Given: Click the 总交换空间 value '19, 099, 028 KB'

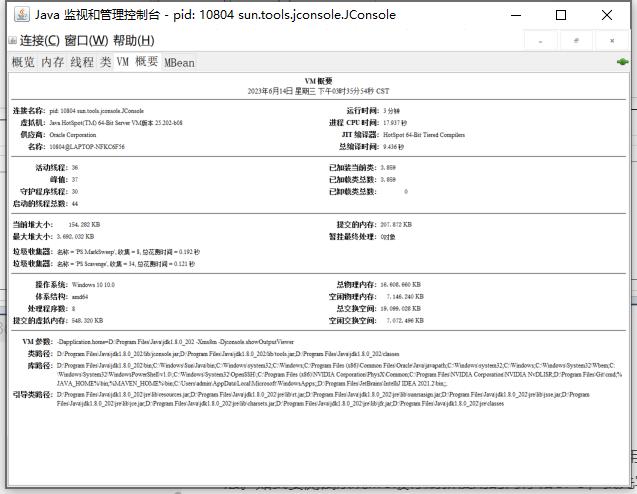Looking at the screenshot, I should coord(401,309).
